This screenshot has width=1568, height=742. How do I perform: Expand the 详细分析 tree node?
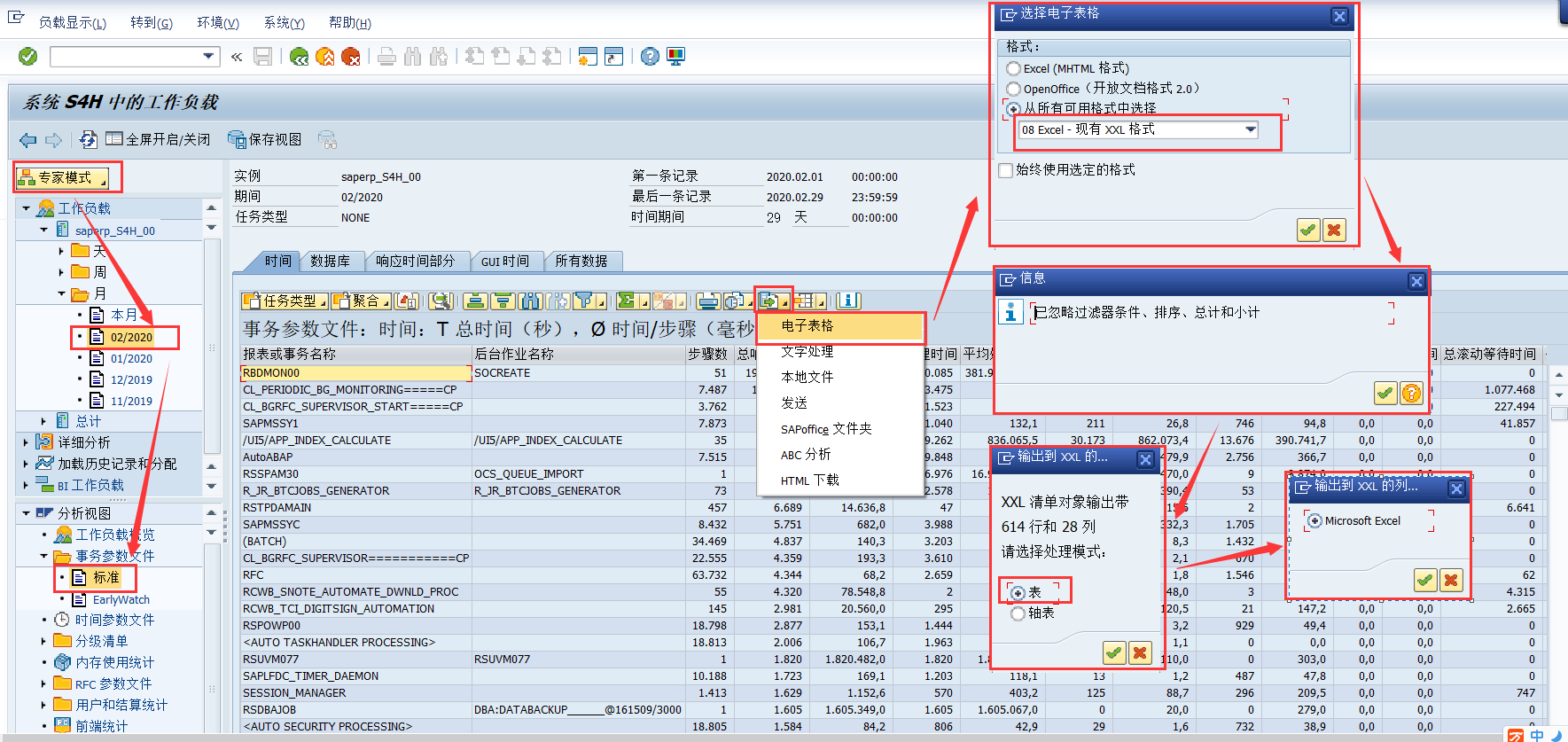(26, 441)
